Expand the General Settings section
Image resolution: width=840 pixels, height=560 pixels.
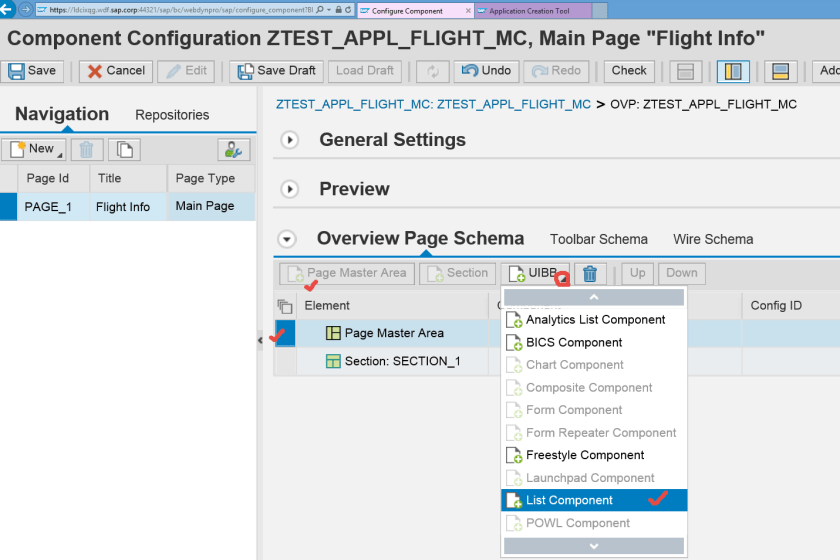click(x=290, y=140)
